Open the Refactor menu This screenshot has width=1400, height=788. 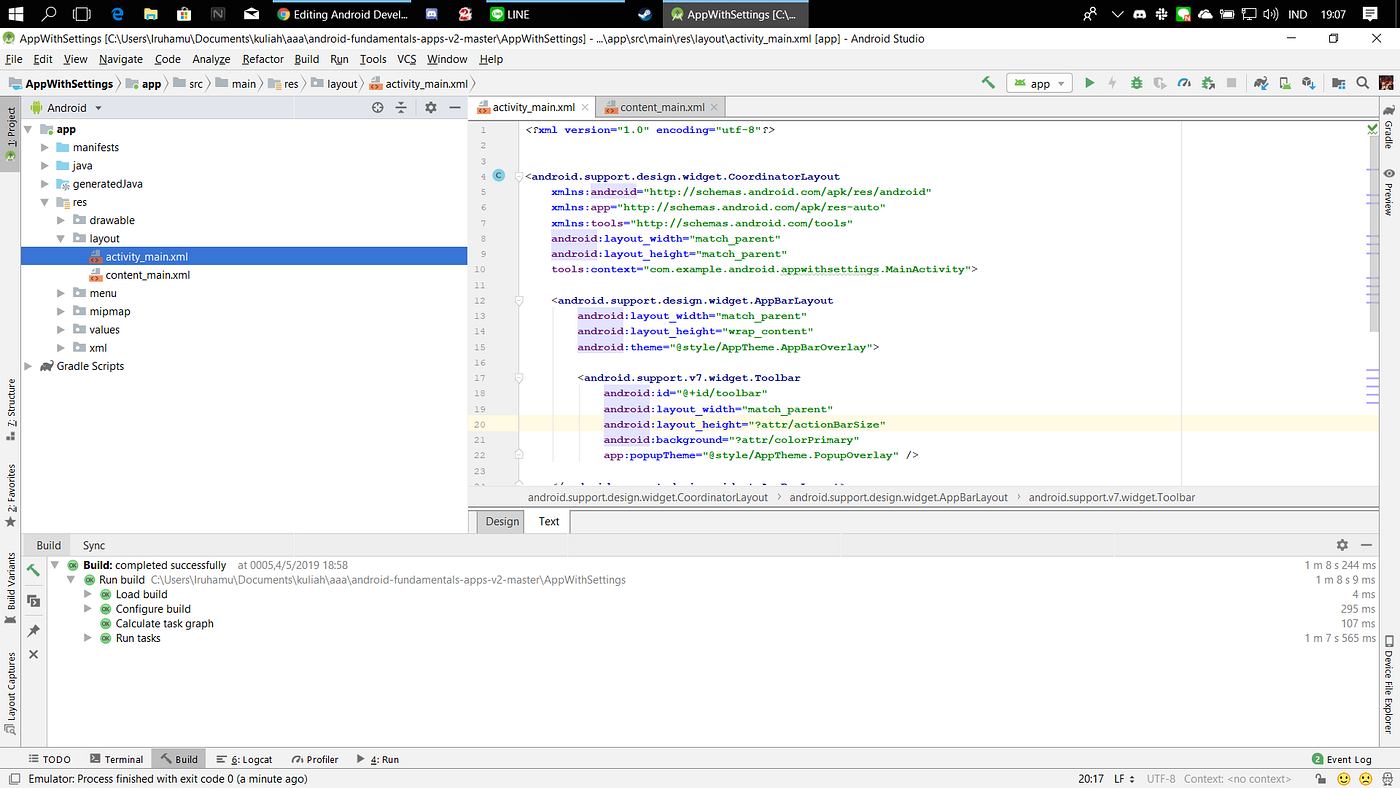263,59
